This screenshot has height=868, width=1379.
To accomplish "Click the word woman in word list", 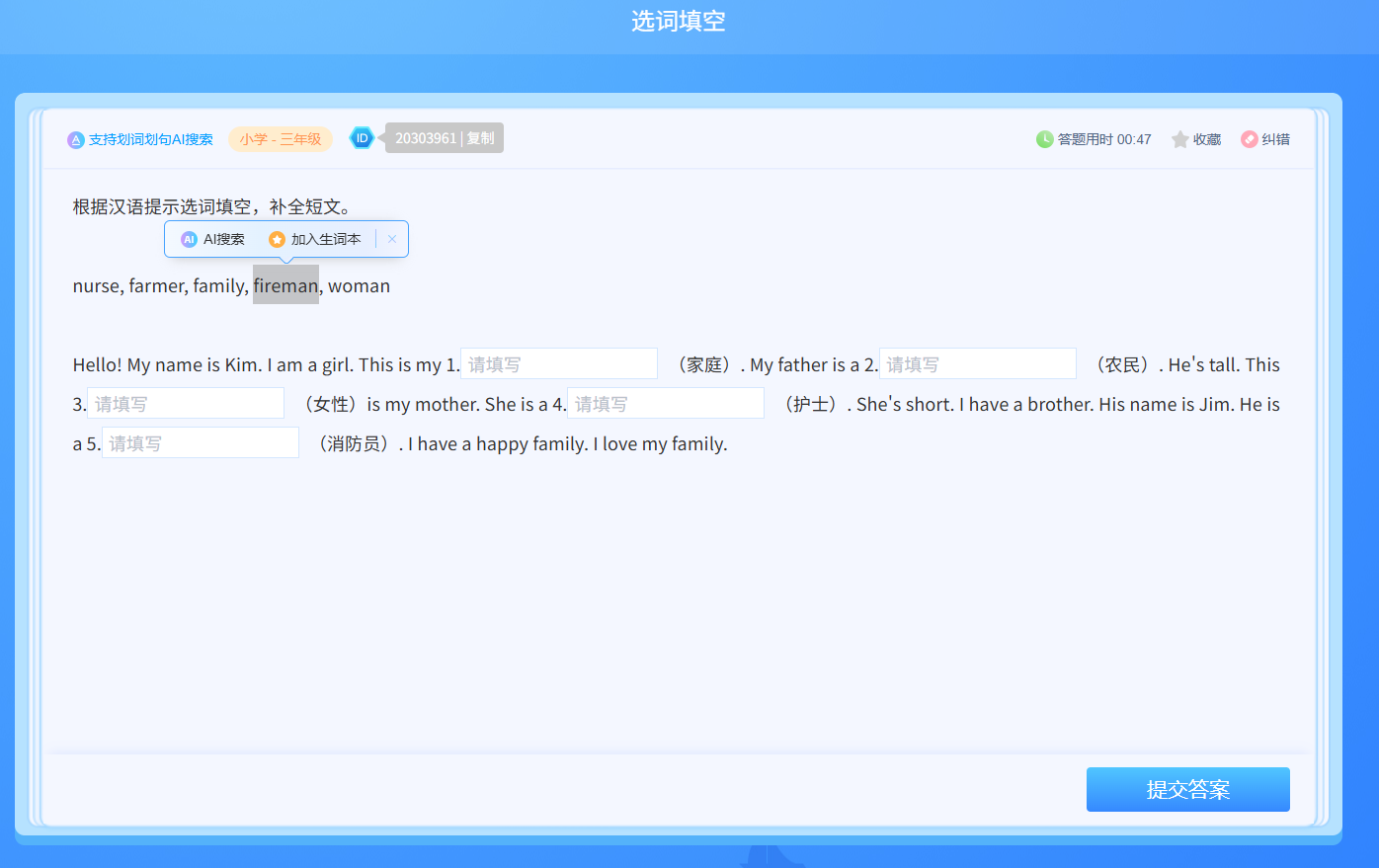I will pos(359,286).
